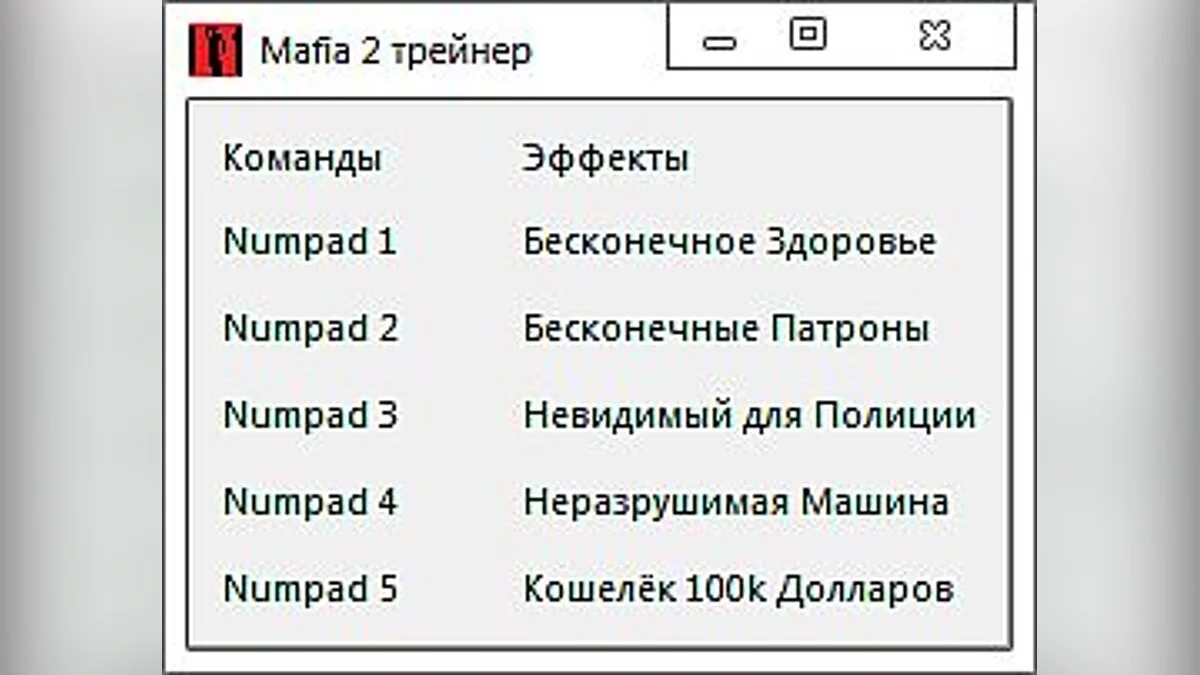Click the 'Numpad 4' command label
This screenshot has height=675, width=1200.
pyautogui.click(x=310, y=502)
